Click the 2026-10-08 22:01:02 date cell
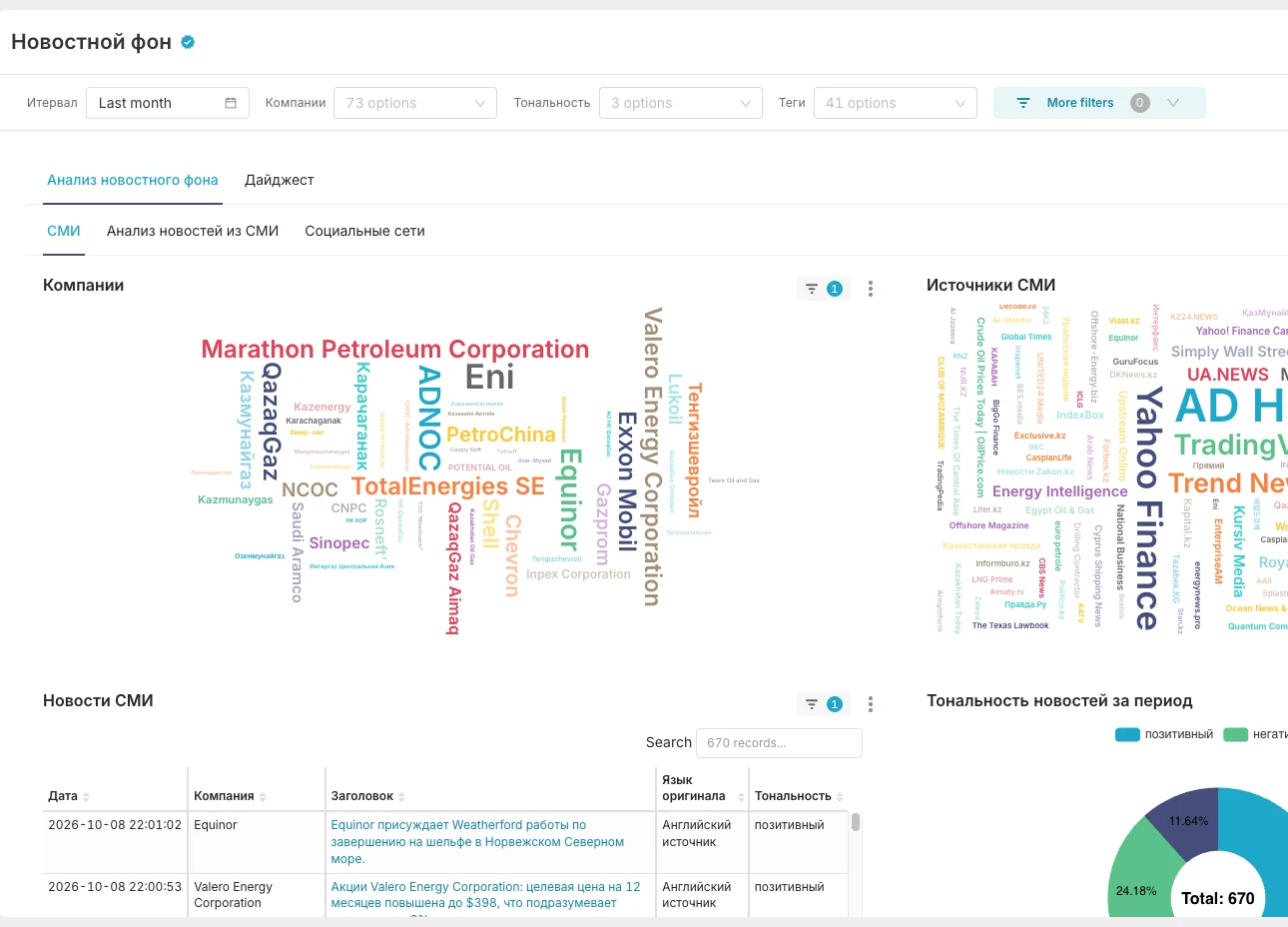The width and height of the screenshot is (1288, 927). [115, 825]
